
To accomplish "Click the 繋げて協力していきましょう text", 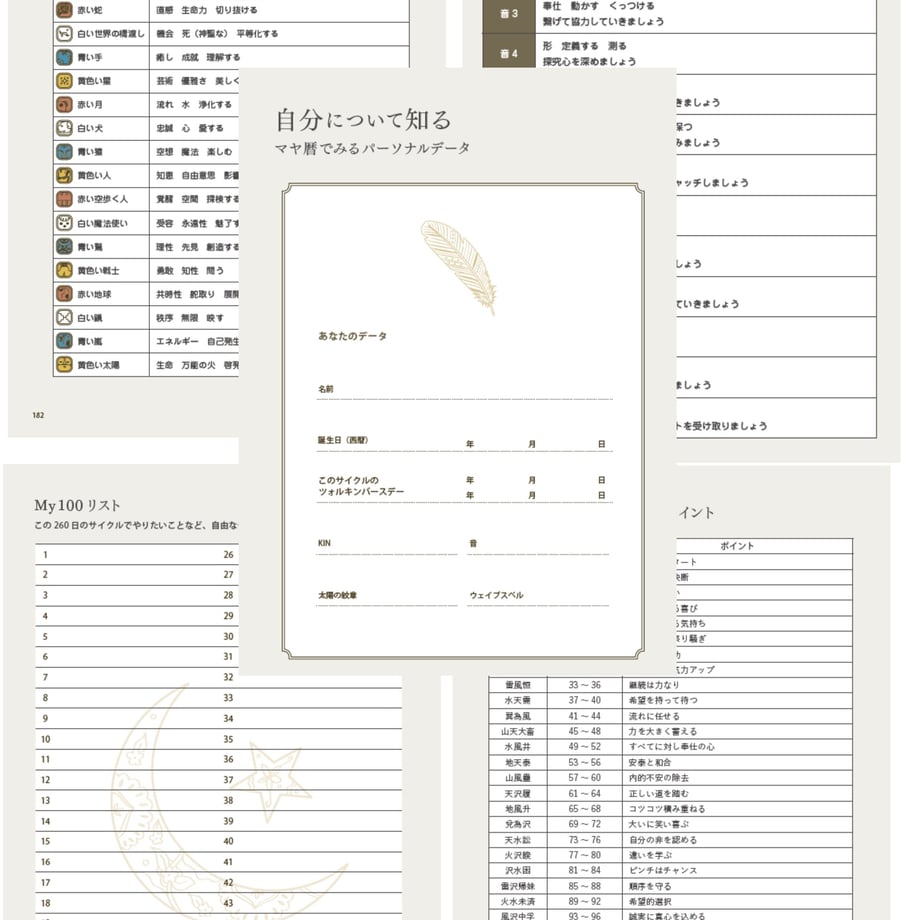I will (603, 22).
